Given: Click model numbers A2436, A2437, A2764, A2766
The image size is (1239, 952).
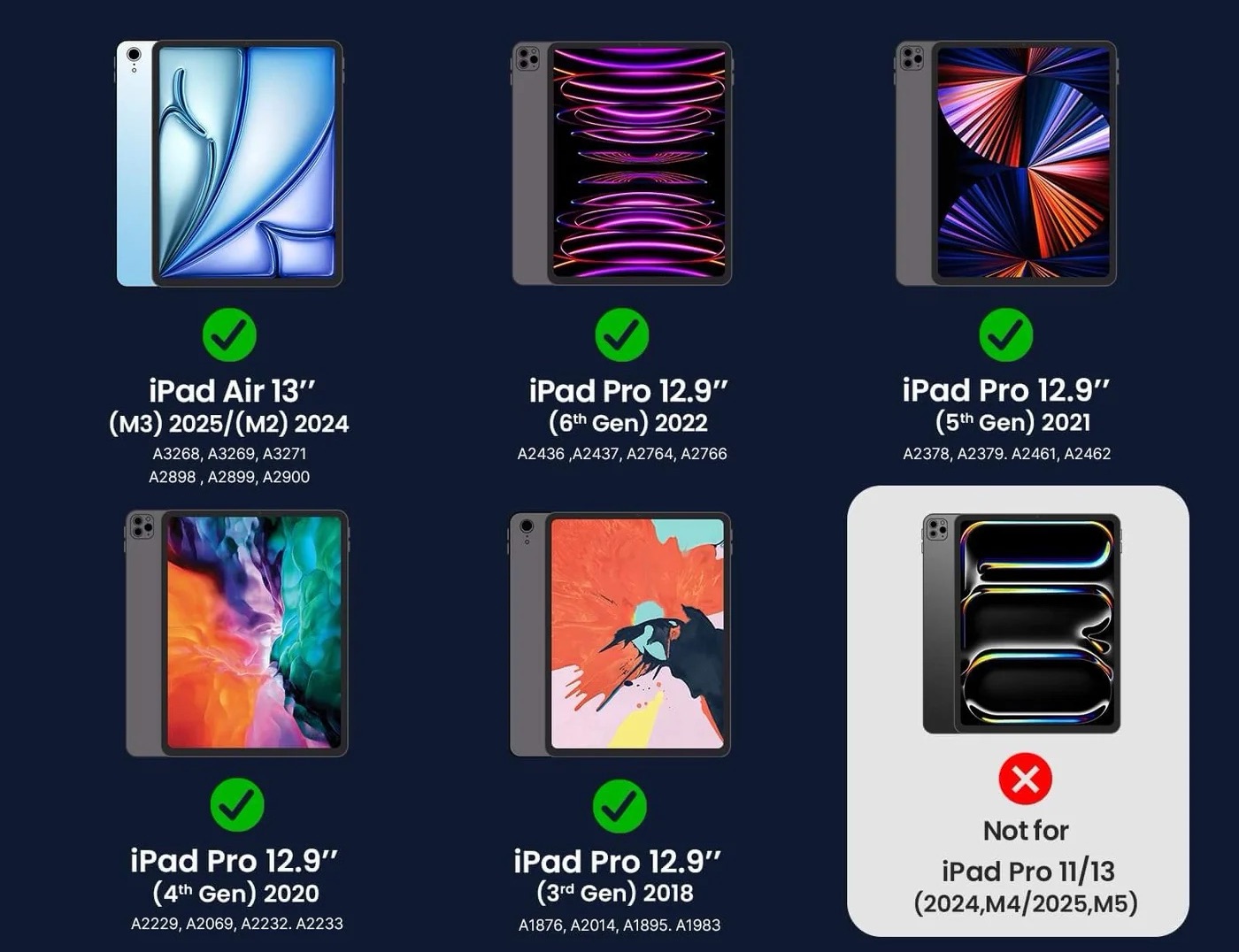Looking at the screenshot, I should pyautogui.click(x=622, y=454).
